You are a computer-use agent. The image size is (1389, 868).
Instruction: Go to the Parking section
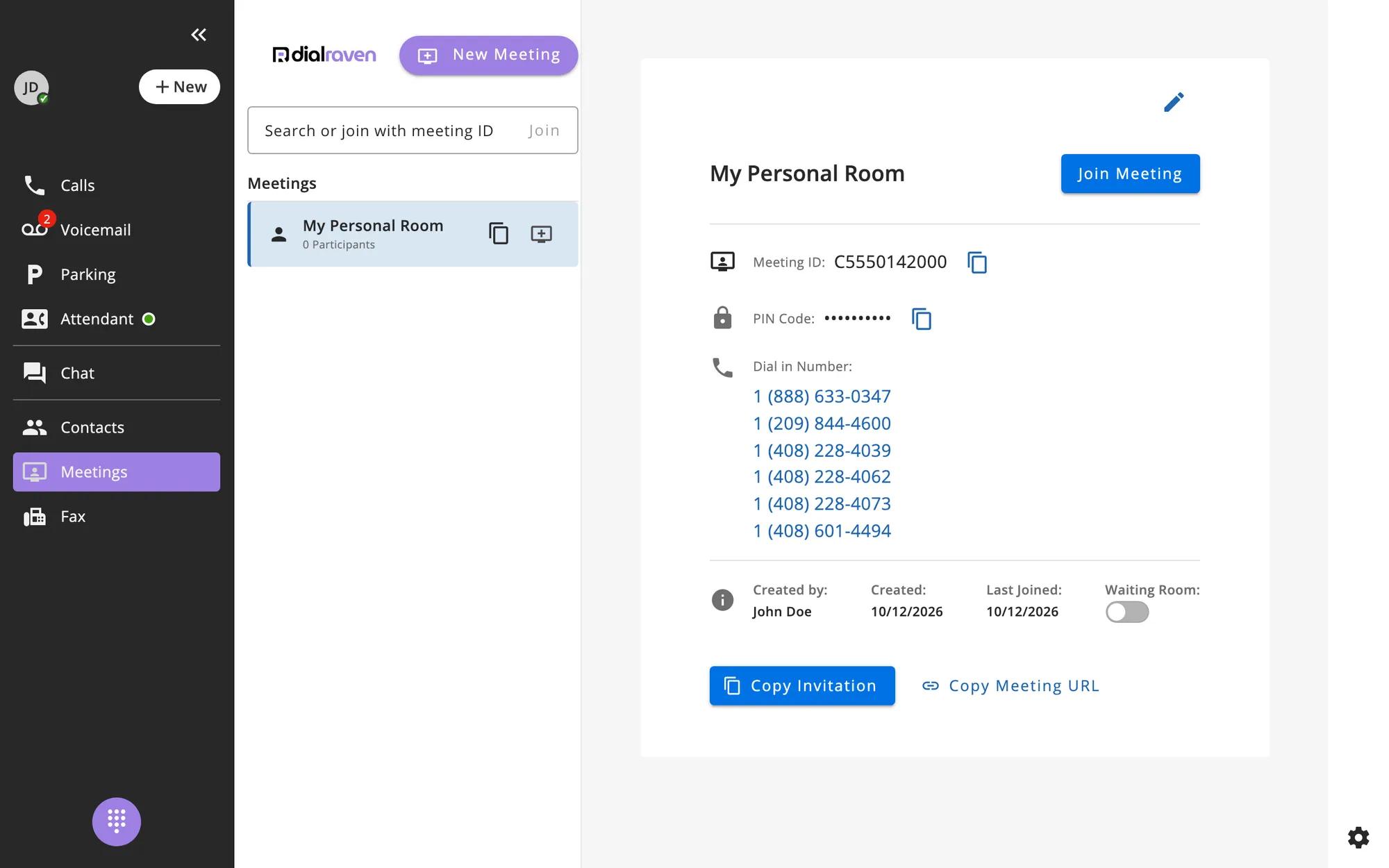pyautogui.click(x=117, y=274)
